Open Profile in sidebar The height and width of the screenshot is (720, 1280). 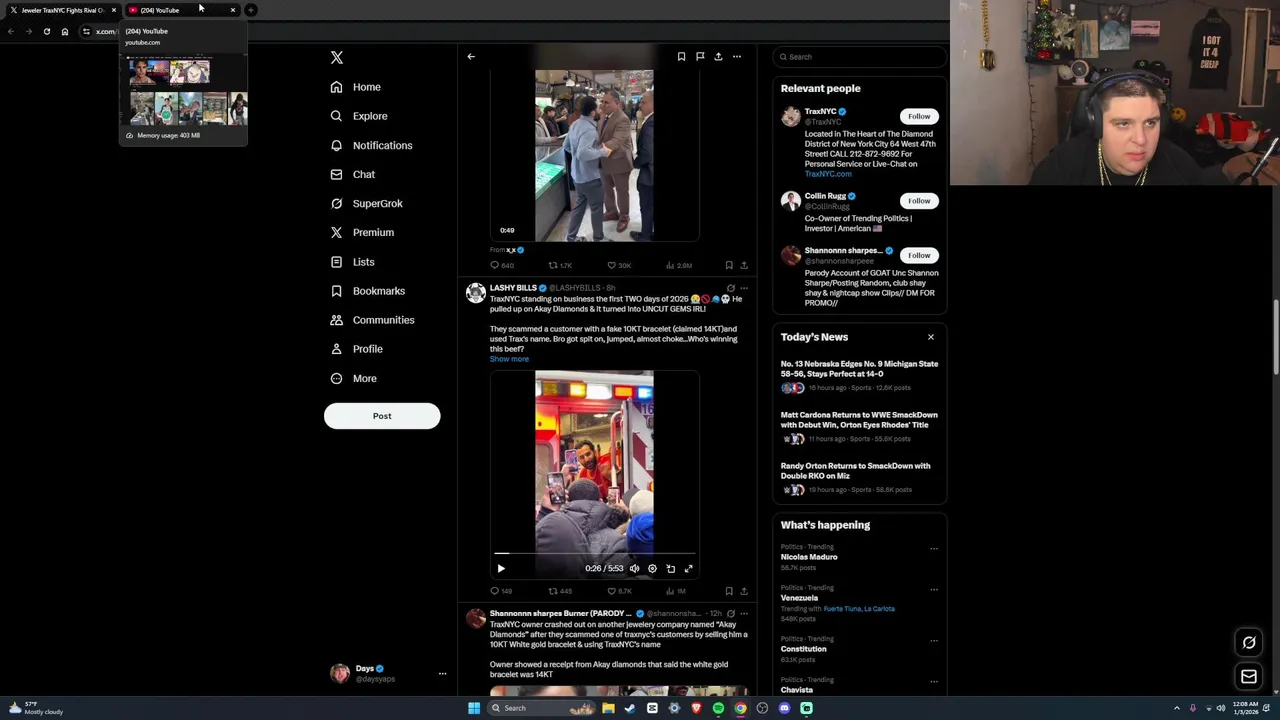(x=357, y=349)
